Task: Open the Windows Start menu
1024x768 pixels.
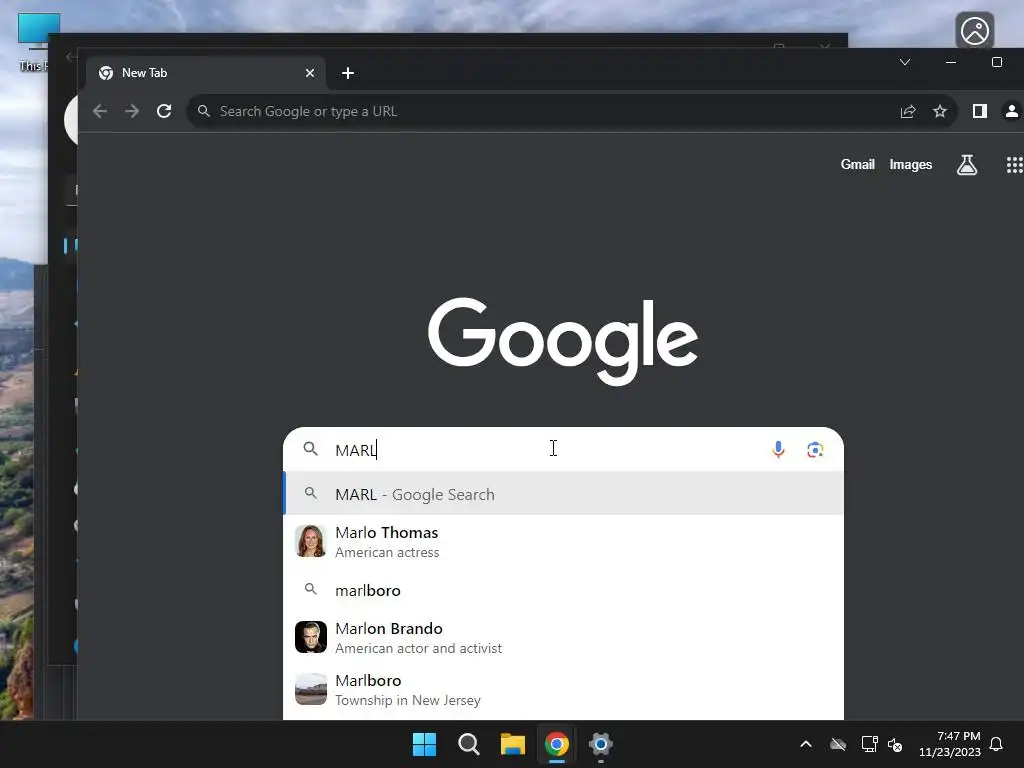Action: (x=424, y=744)
